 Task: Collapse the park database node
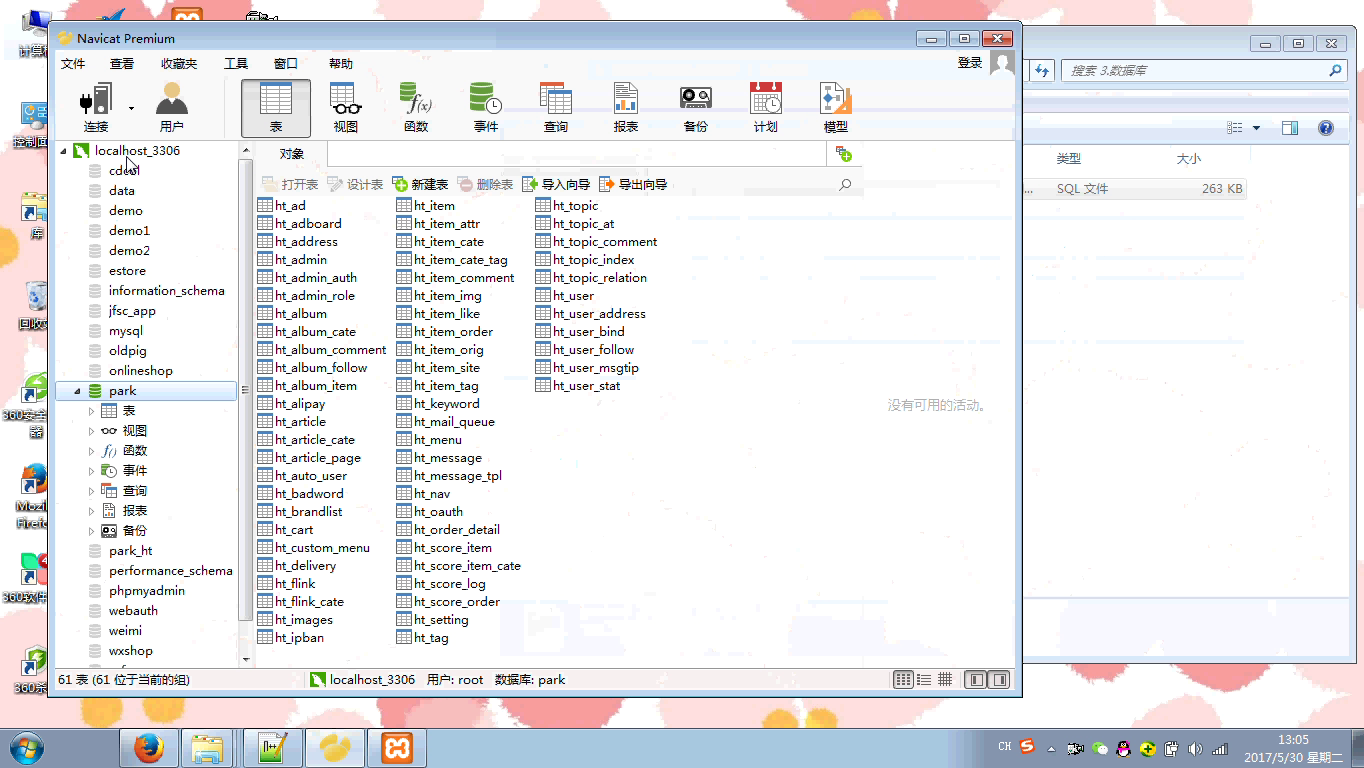(x=78, y=391)
